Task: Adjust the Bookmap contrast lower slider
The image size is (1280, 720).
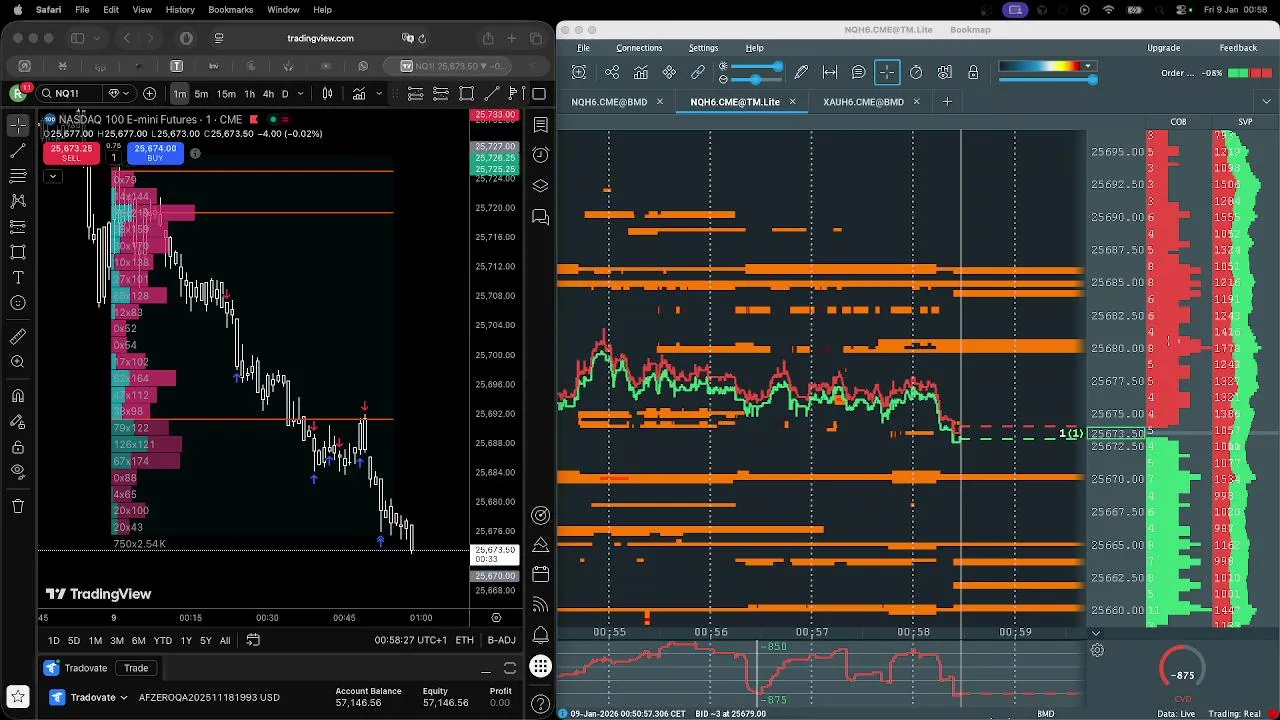Action: pyautogui.click(x=755, y=79)
